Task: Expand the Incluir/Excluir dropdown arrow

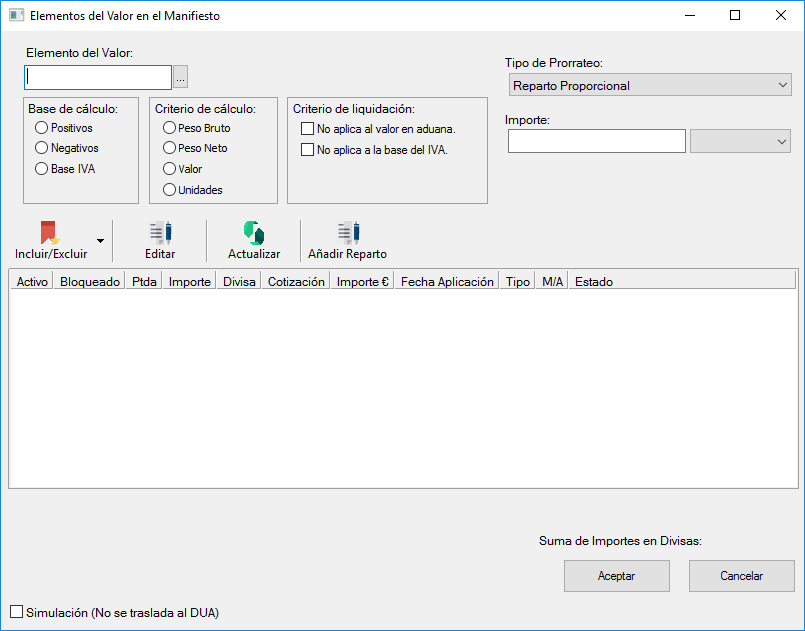Action: coord(100,241)
